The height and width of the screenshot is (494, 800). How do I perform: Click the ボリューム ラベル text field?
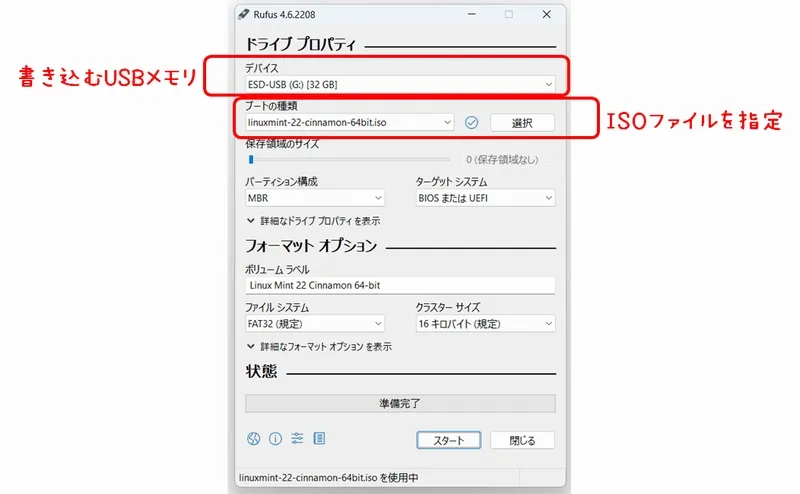click(399, 285)
